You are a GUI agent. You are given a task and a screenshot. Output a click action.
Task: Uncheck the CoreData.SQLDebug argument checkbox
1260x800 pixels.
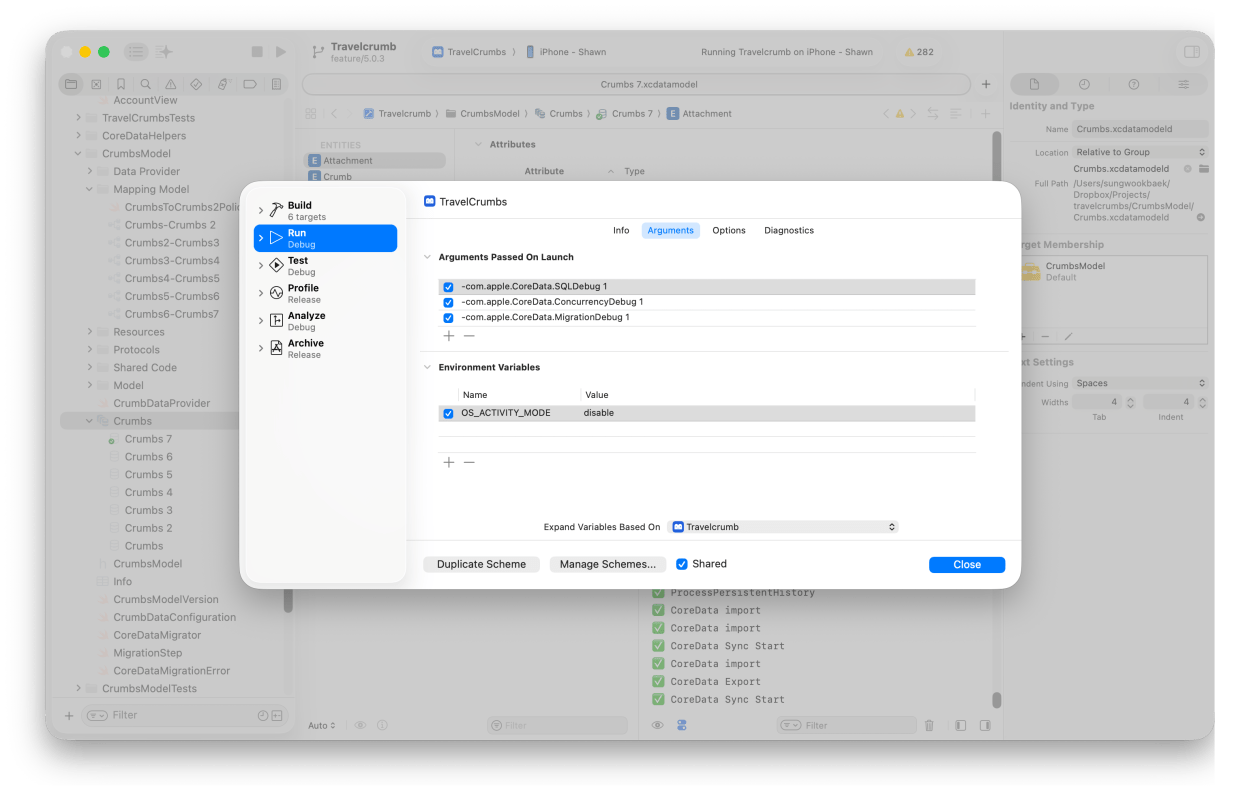(448, 287)
